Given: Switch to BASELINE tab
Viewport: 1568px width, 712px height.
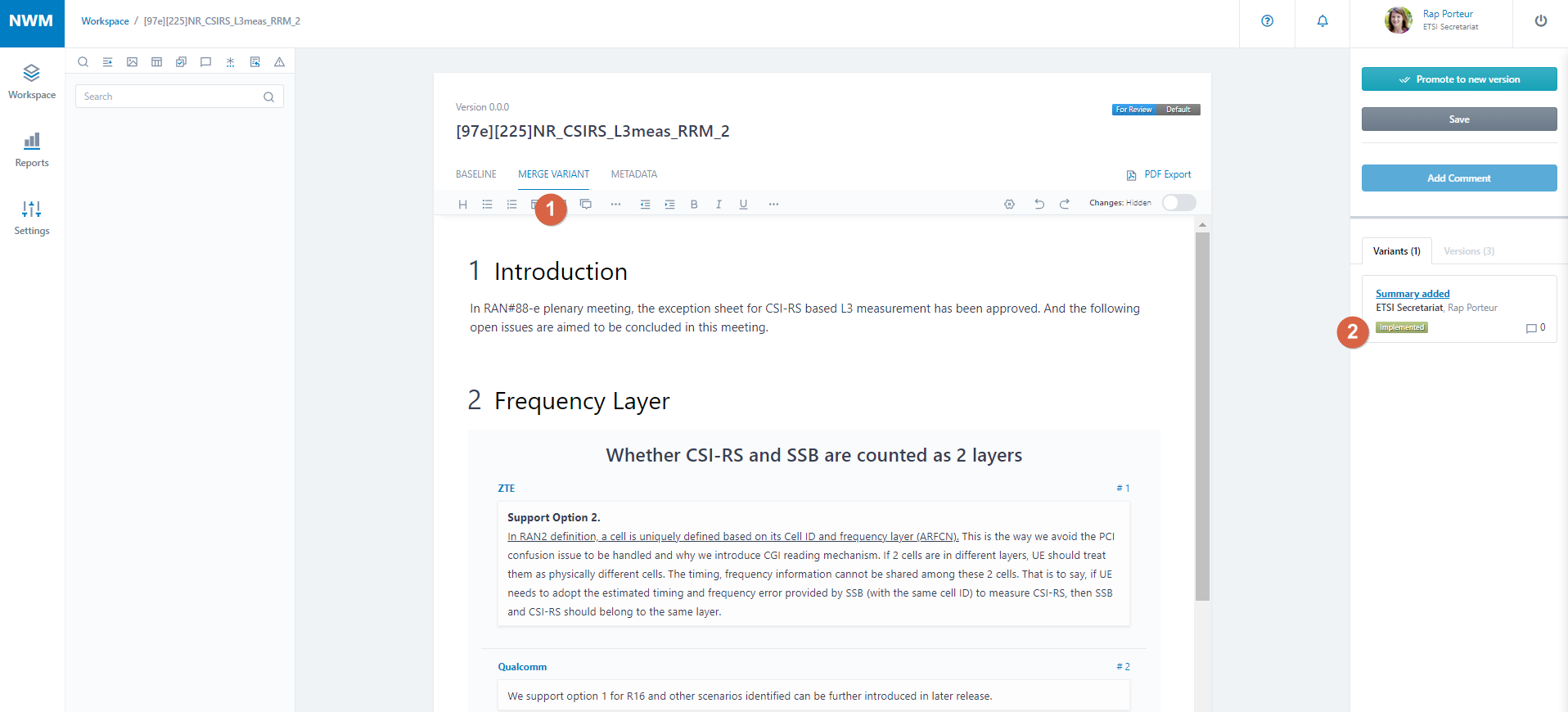Looking at the screenshot, I should tap(476, 174).
